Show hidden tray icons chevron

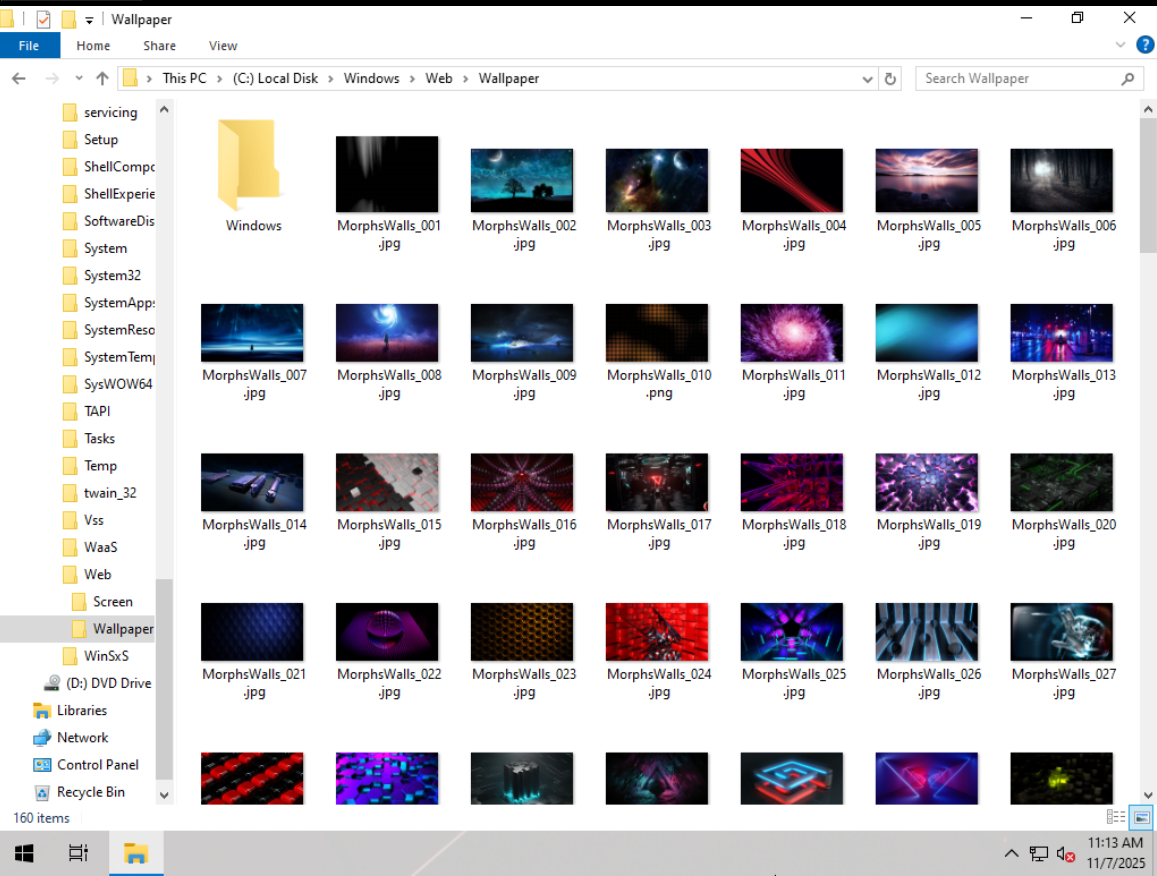[x=1012, y=854]
